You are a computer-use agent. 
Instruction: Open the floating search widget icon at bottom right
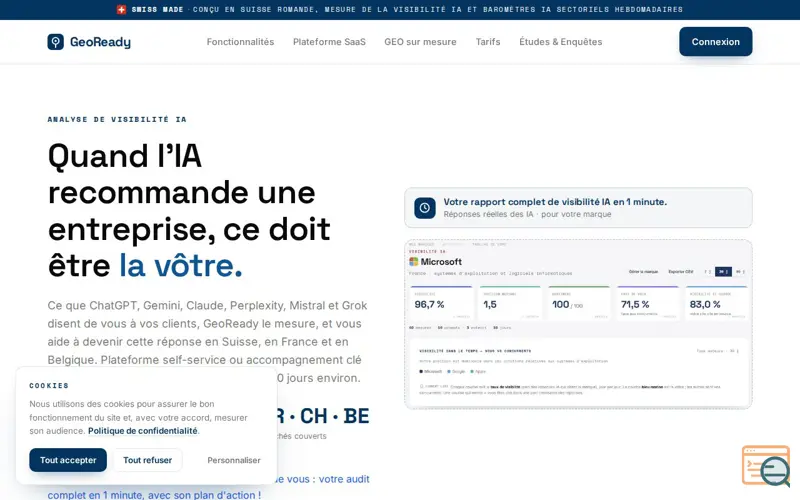pyautogui.click(x=766, y=466)
